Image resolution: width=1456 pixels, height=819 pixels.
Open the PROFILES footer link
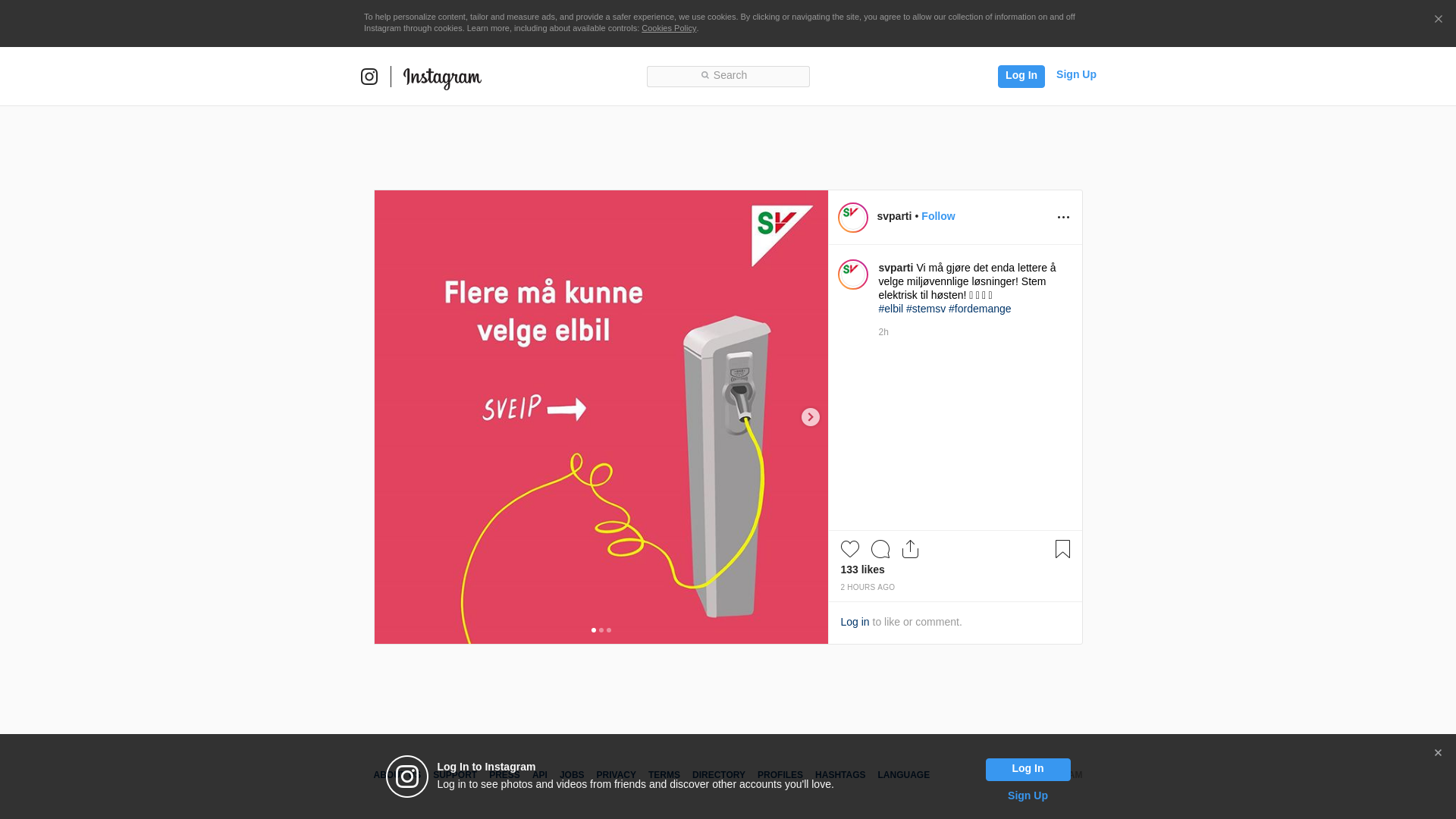(780, 775)
